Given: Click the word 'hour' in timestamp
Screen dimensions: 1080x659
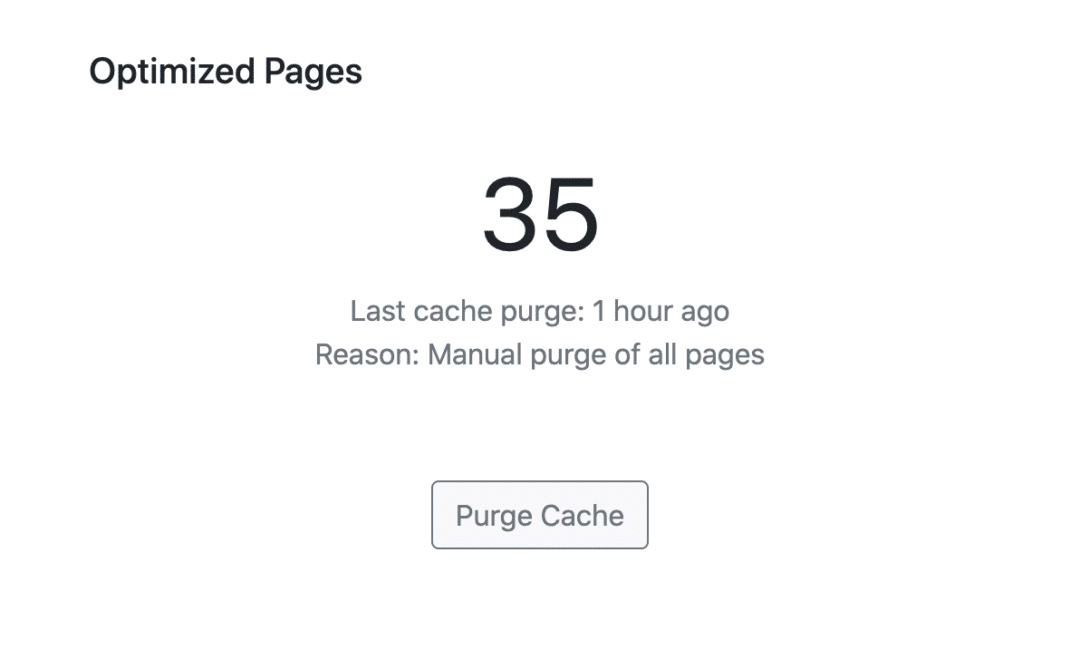Looking at the screenshot, I should click(x=644, y=311).
